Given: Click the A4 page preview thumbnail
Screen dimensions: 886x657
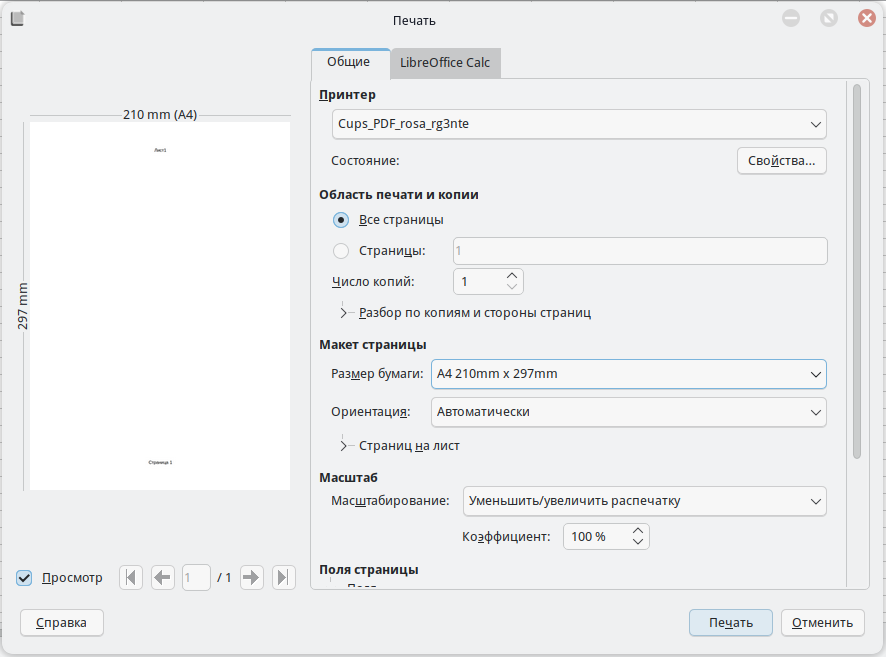Looking at the screenshot, I should 160,306.
